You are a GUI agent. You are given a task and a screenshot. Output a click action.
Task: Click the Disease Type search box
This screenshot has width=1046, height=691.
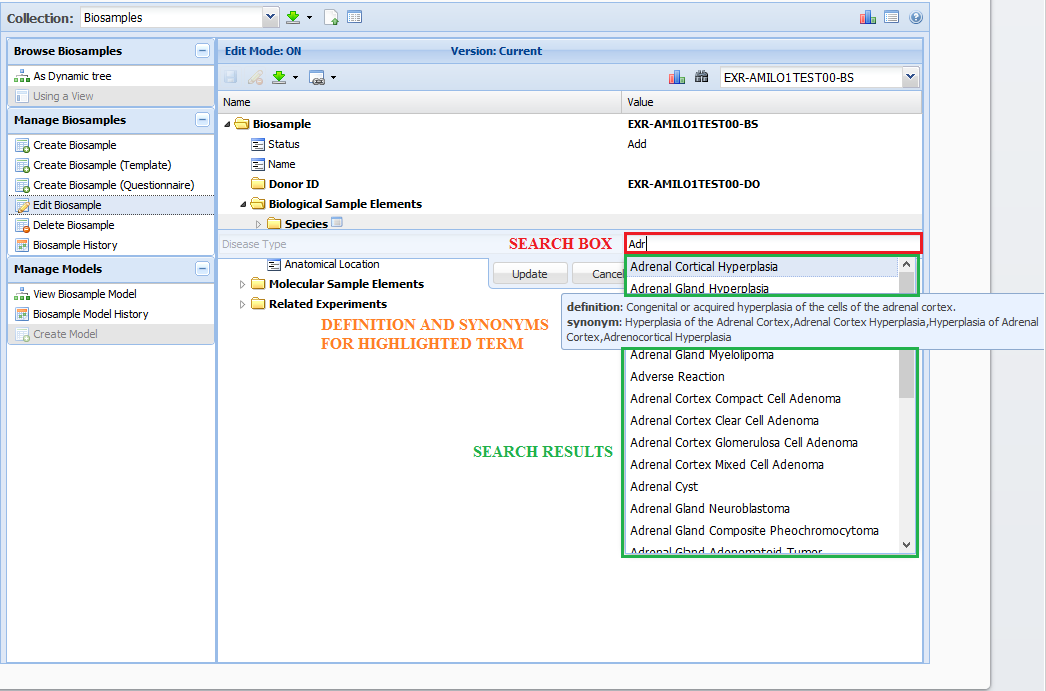(771, 243)
